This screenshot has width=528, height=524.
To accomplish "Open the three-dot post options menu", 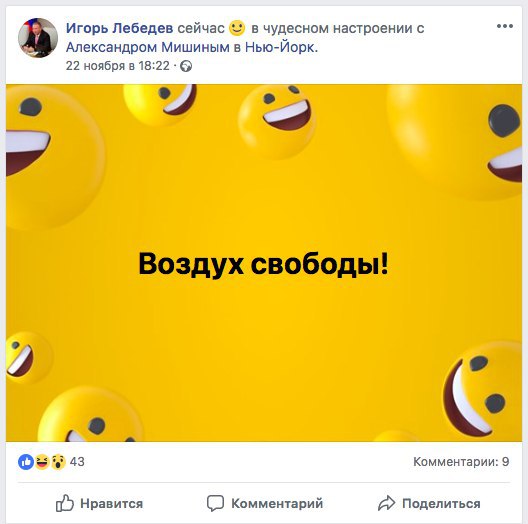I will click(504, 26).
